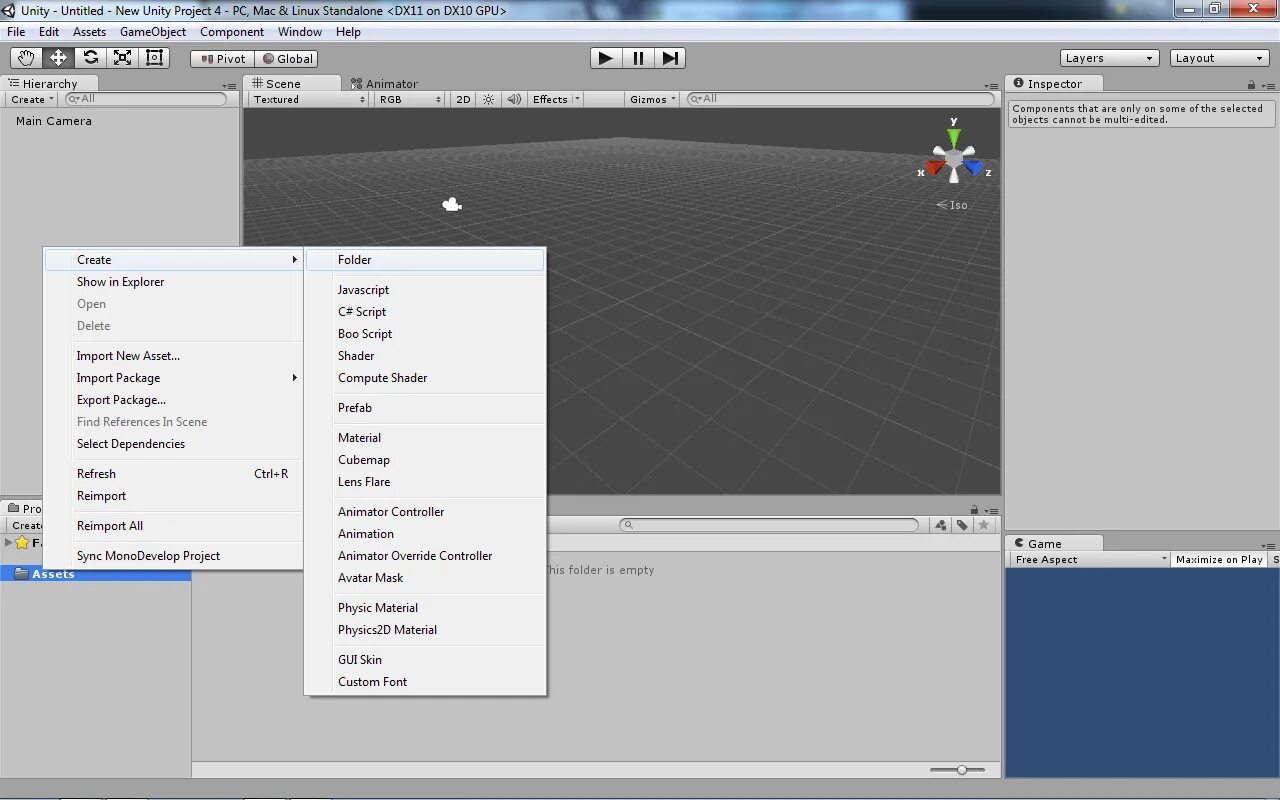Image resolution: width=1280 pixels, height=800 pixels.
Task: Open the Layers dropdown
Action: pyautogui.click(x=1109, y=58)
